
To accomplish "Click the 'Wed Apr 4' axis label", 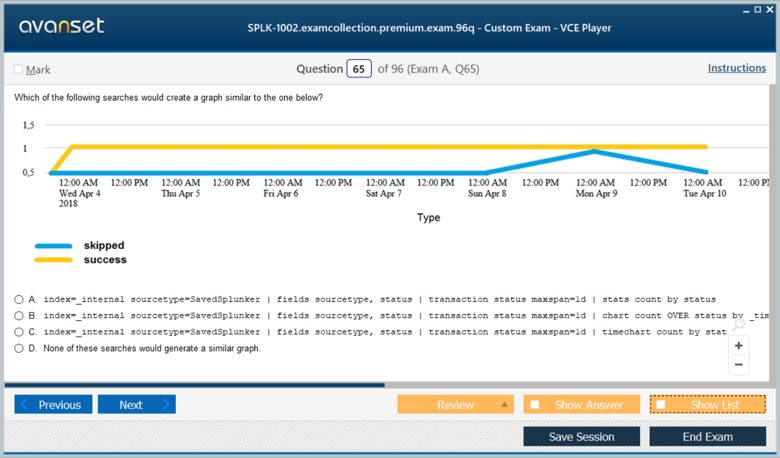I will [80, 193].
